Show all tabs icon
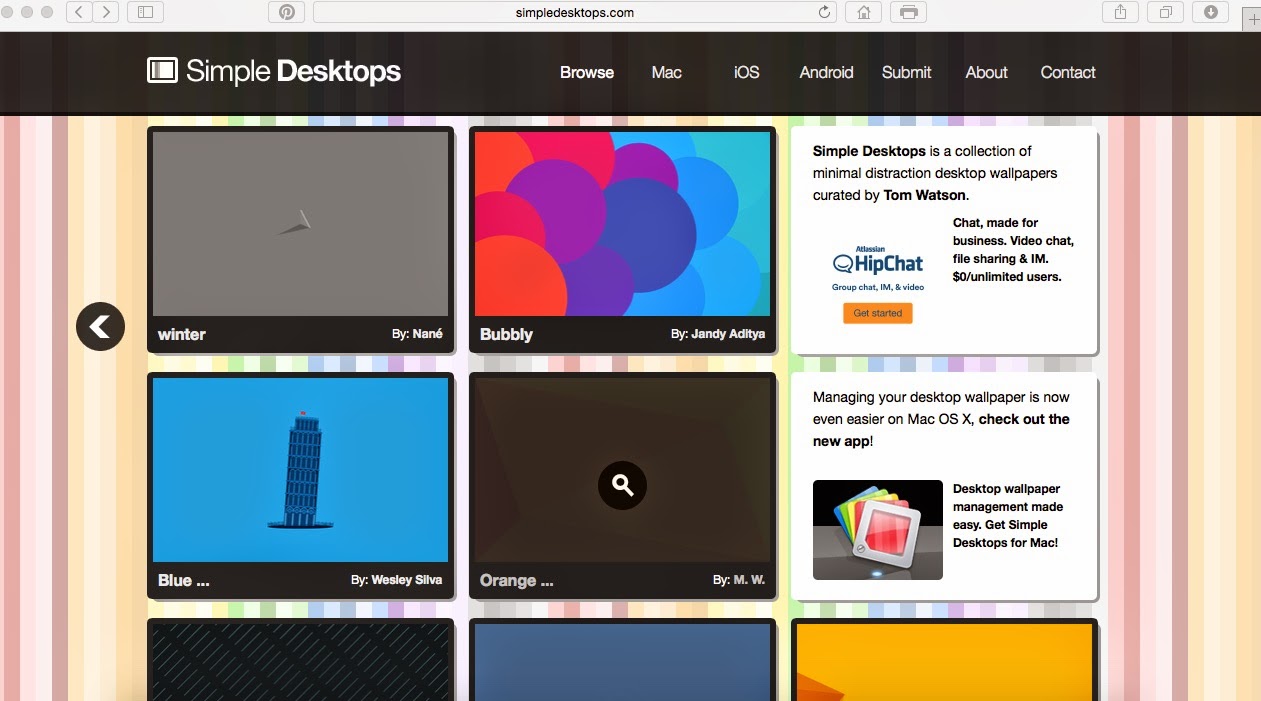This screenshot has width=1261, height=701. tap(1165, 12)
